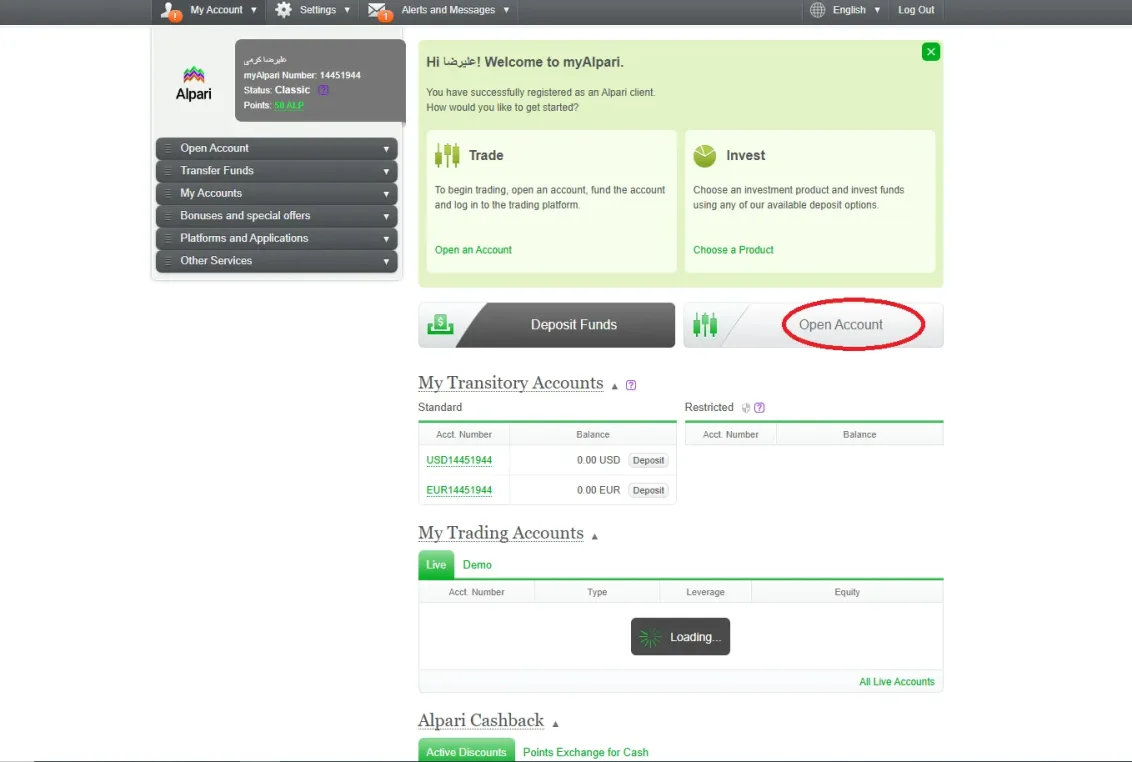Viewport: 1132px width, 762px height.
Task: Switch to the Demo accounts tab
Action: [x=477, y=565]
